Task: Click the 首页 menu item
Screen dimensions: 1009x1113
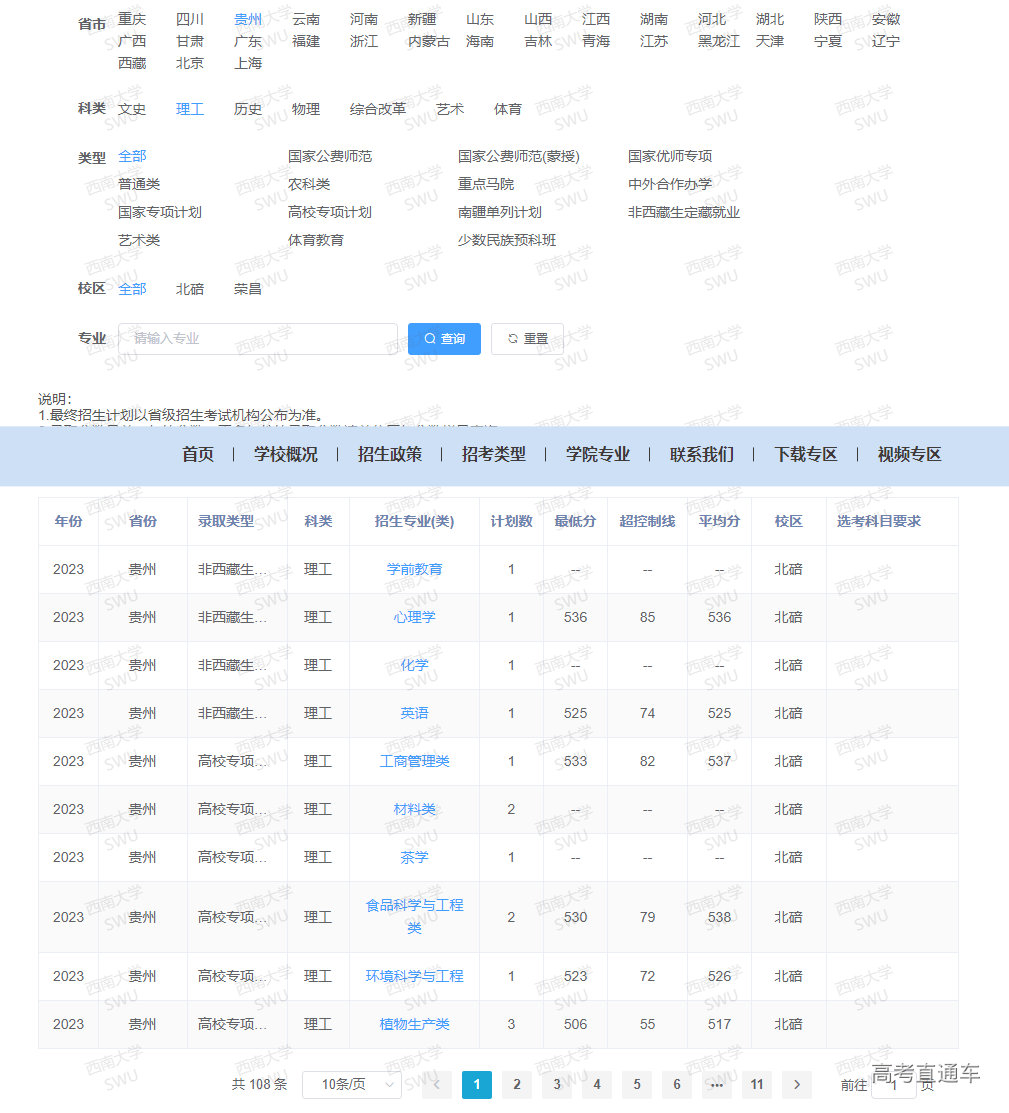Action: coord(198,455)
